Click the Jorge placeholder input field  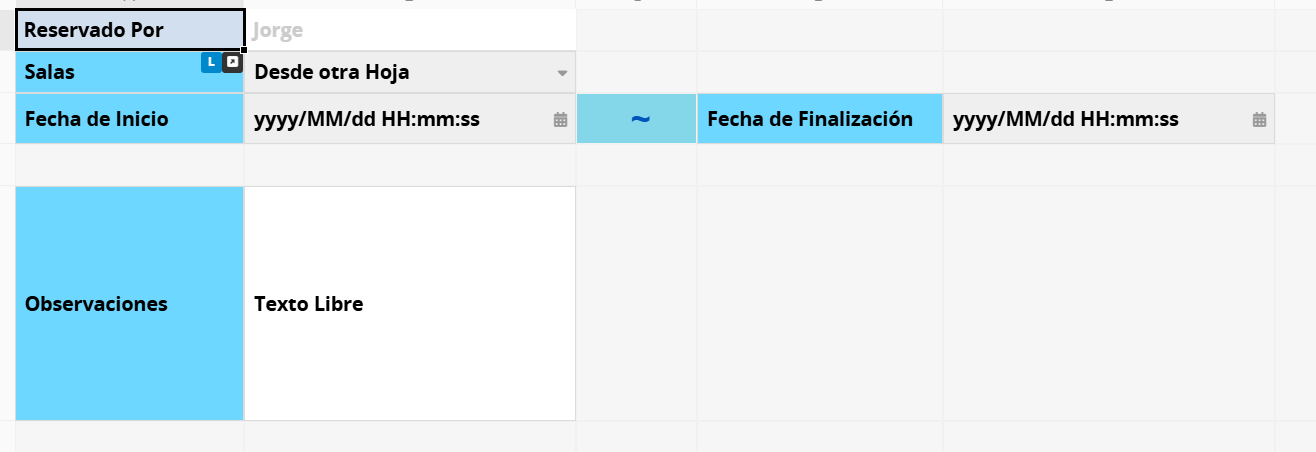tap(410, 30)
